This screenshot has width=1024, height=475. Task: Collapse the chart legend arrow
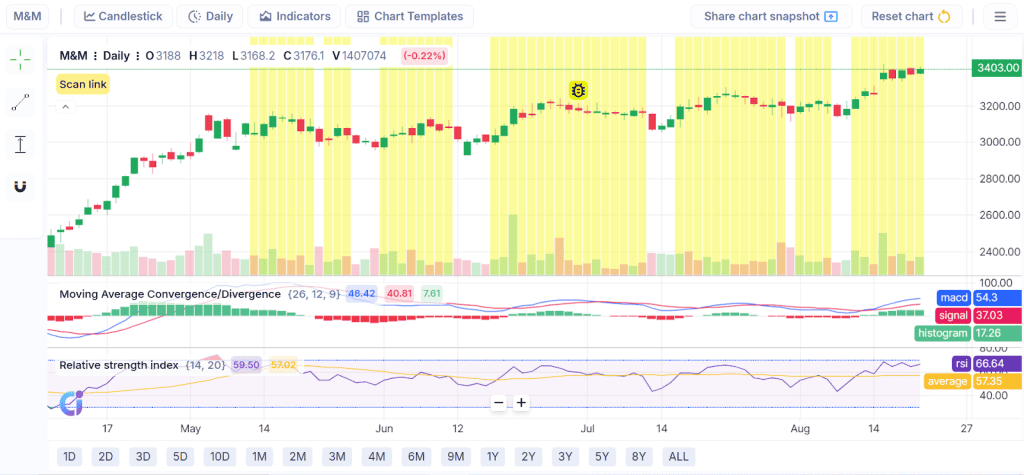point(65,106)
